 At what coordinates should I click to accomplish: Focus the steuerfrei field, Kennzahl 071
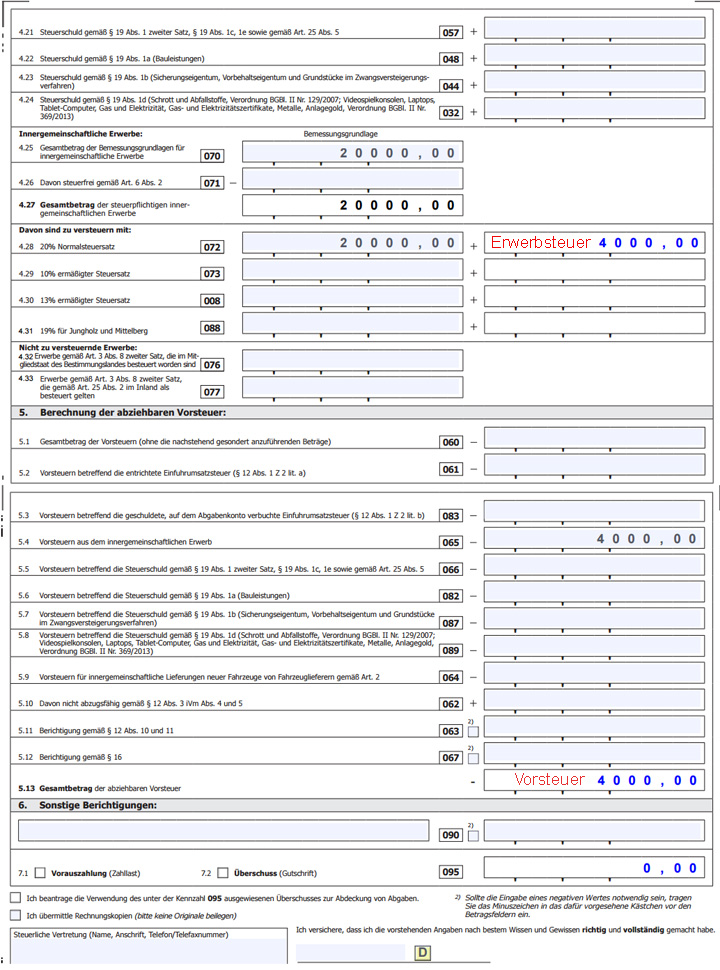(353, 179)
